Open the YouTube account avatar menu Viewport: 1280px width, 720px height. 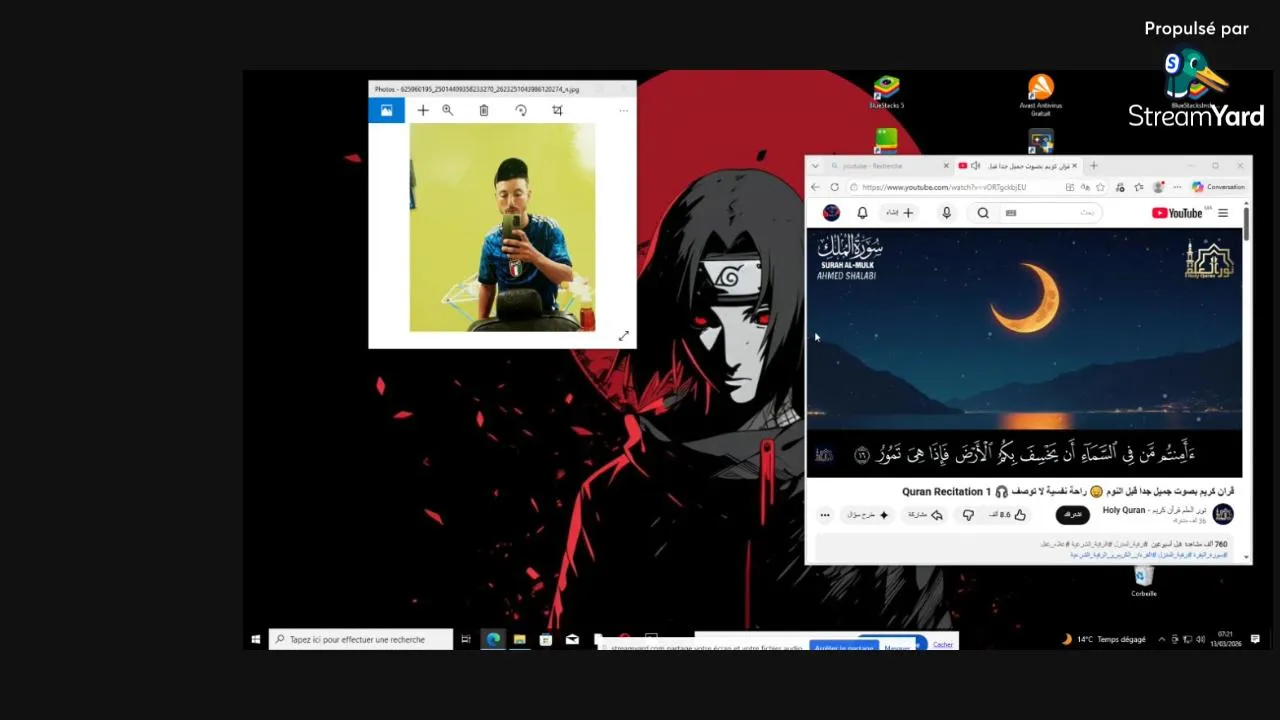[831, 213]
